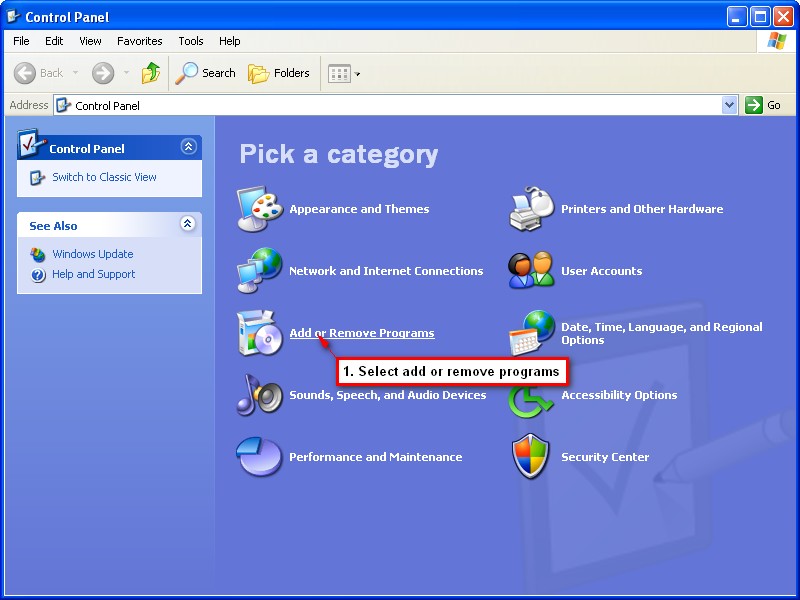Collapse the See Also side pane section

(x=188, y=223)
